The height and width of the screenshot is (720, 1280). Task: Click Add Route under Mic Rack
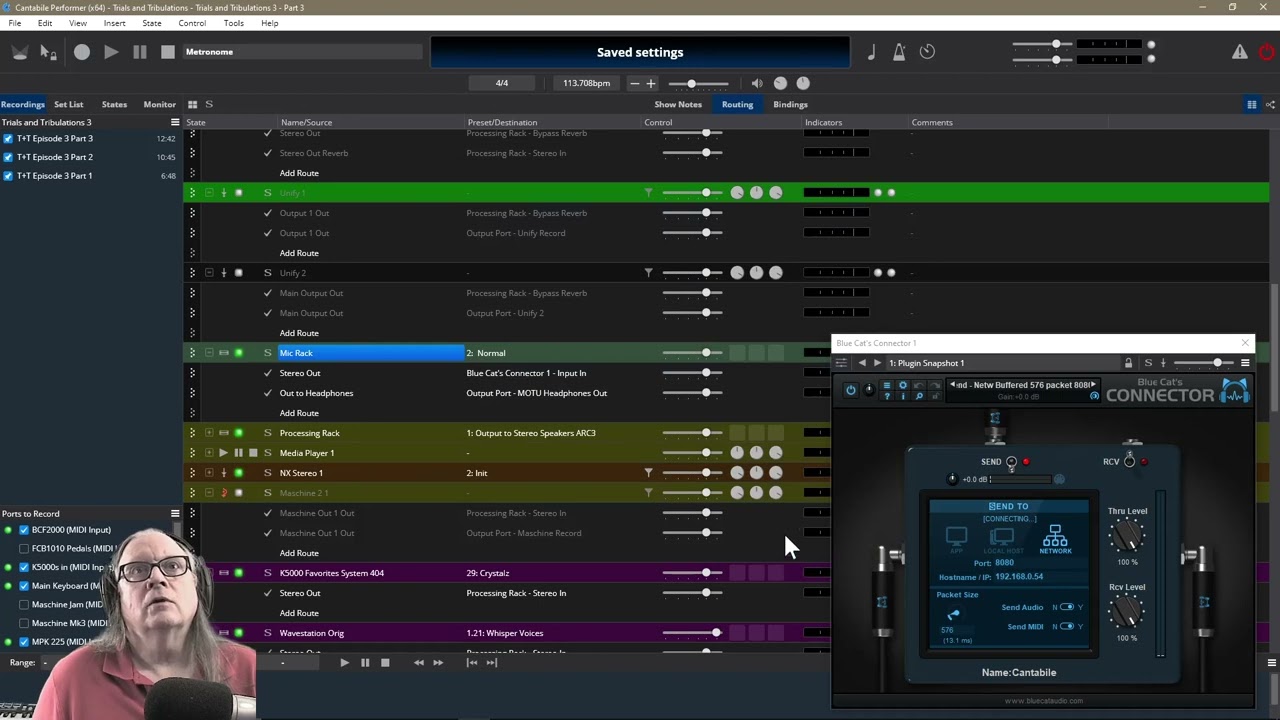tap(299, 413)
